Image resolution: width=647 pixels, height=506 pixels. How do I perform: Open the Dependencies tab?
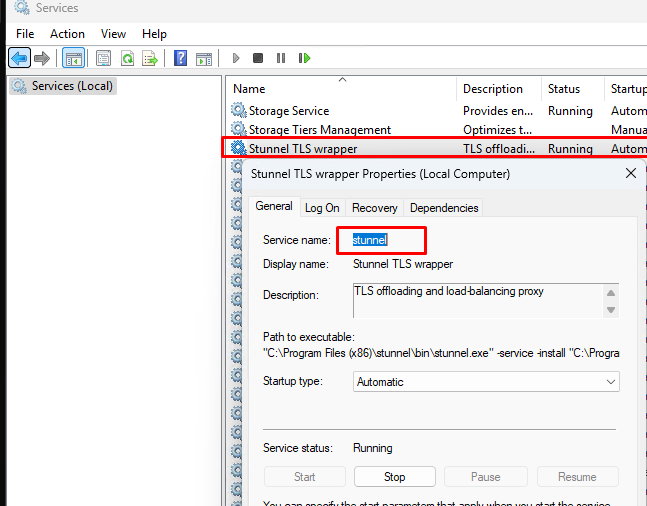coord(444,208)
